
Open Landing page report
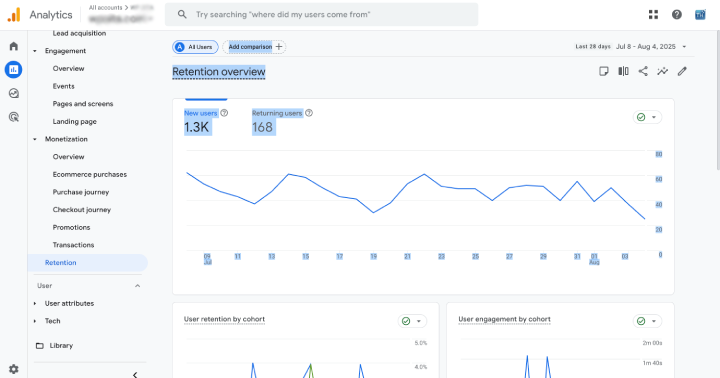tap(74, 122)
